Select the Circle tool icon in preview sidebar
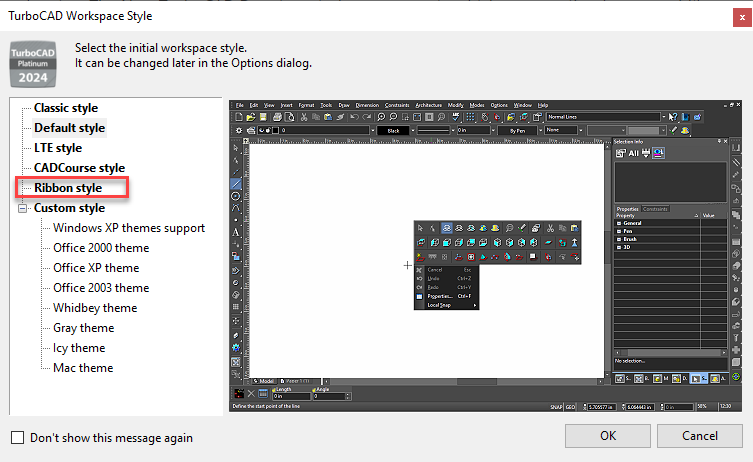 236,196
